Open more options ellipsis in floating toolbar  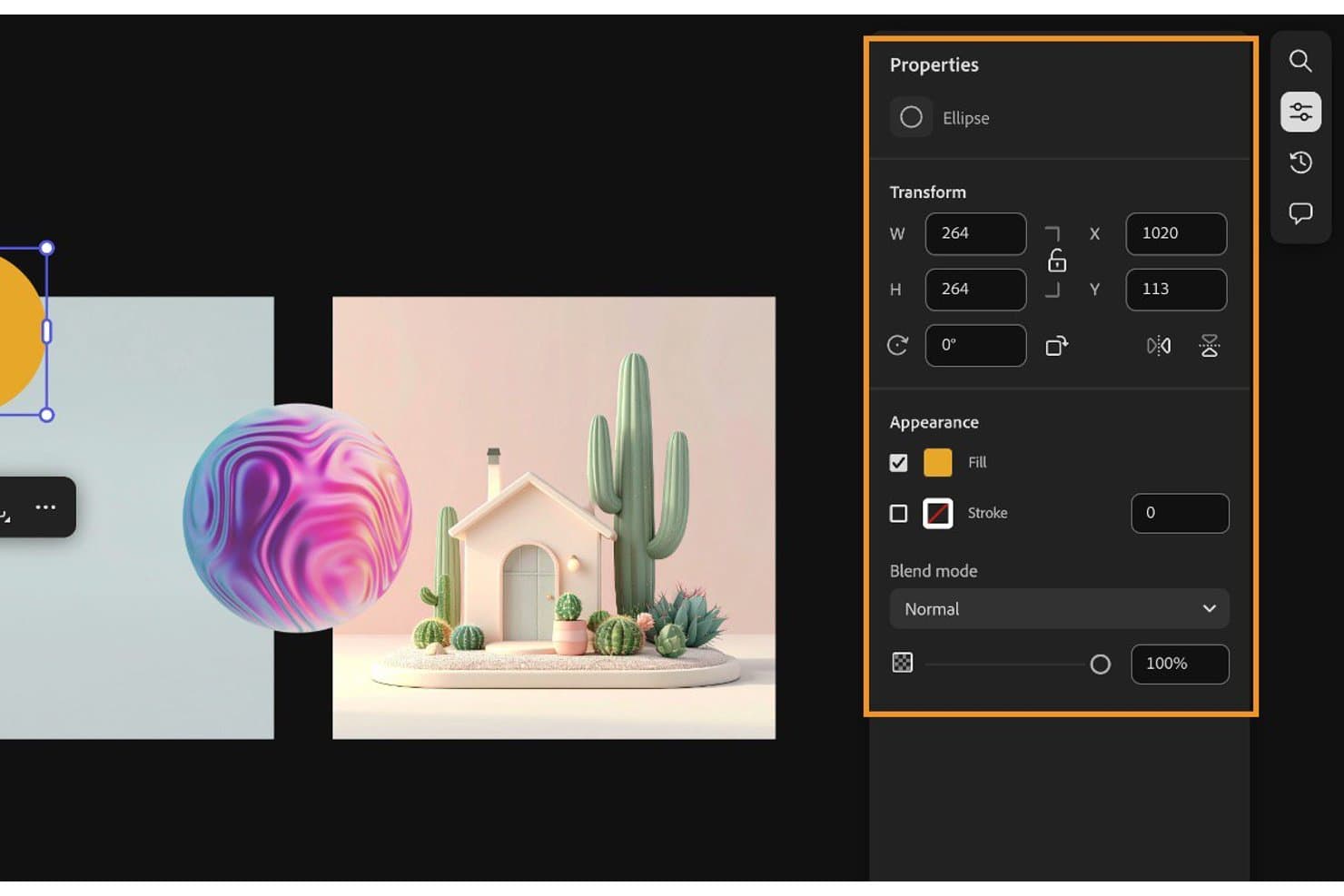(x=45, y=507)
